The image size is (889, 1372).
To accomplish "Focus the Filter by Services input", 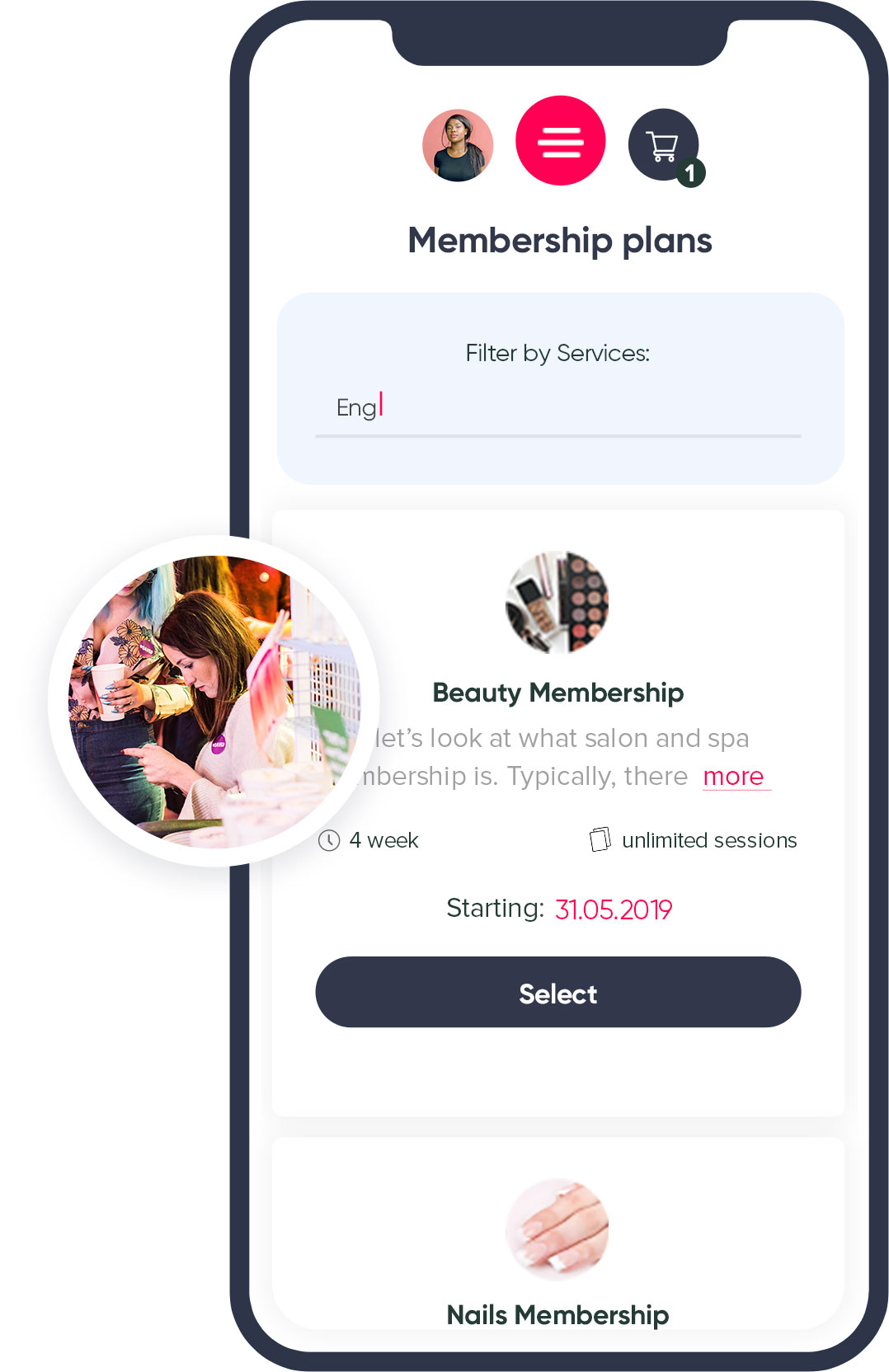I will coord(557,409).
